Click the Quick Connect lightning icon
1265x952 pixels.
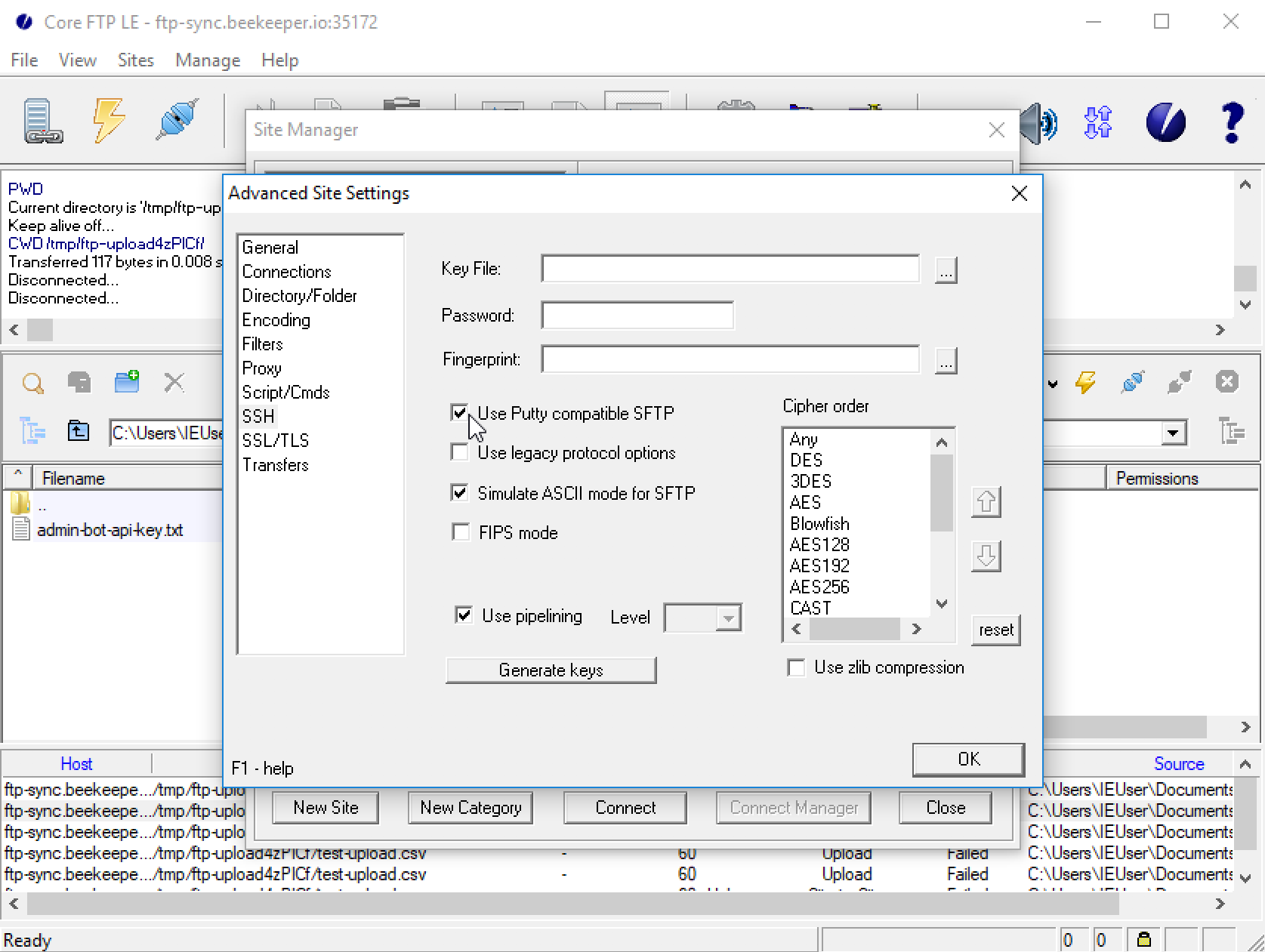pos(109,121)
